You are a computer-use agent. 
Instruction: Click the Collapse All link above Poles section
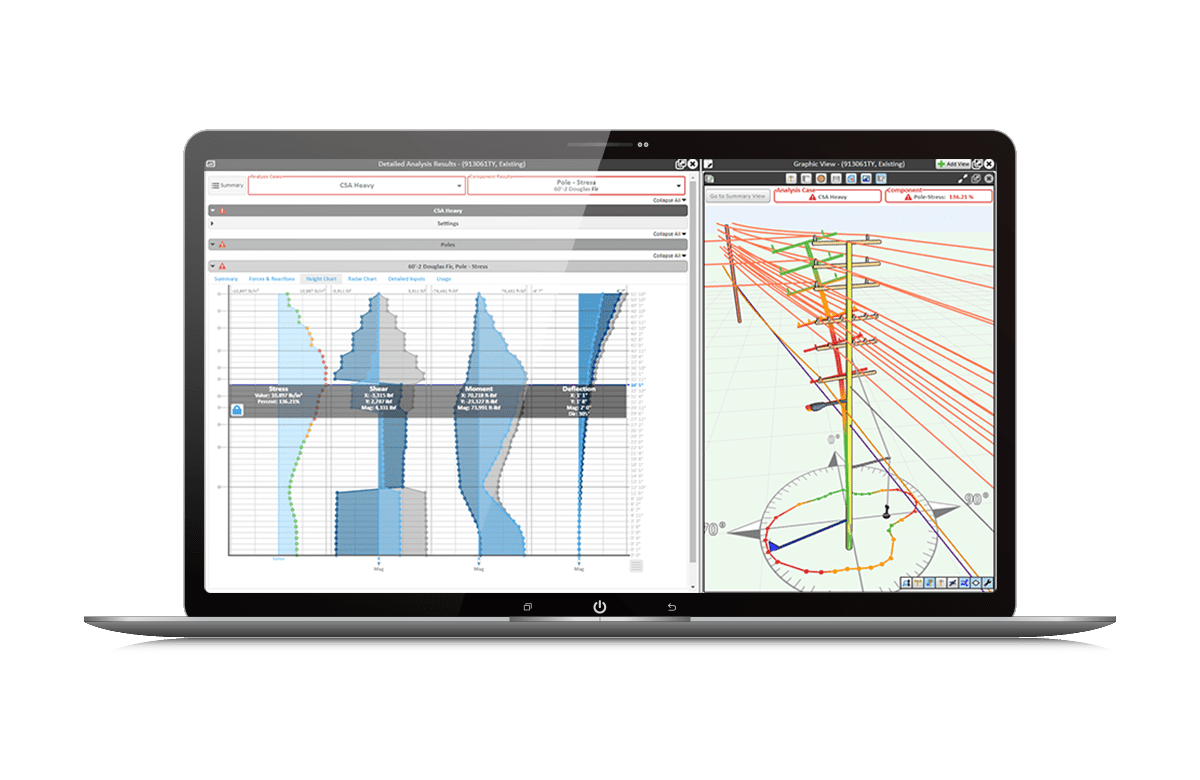pos(668,233)
